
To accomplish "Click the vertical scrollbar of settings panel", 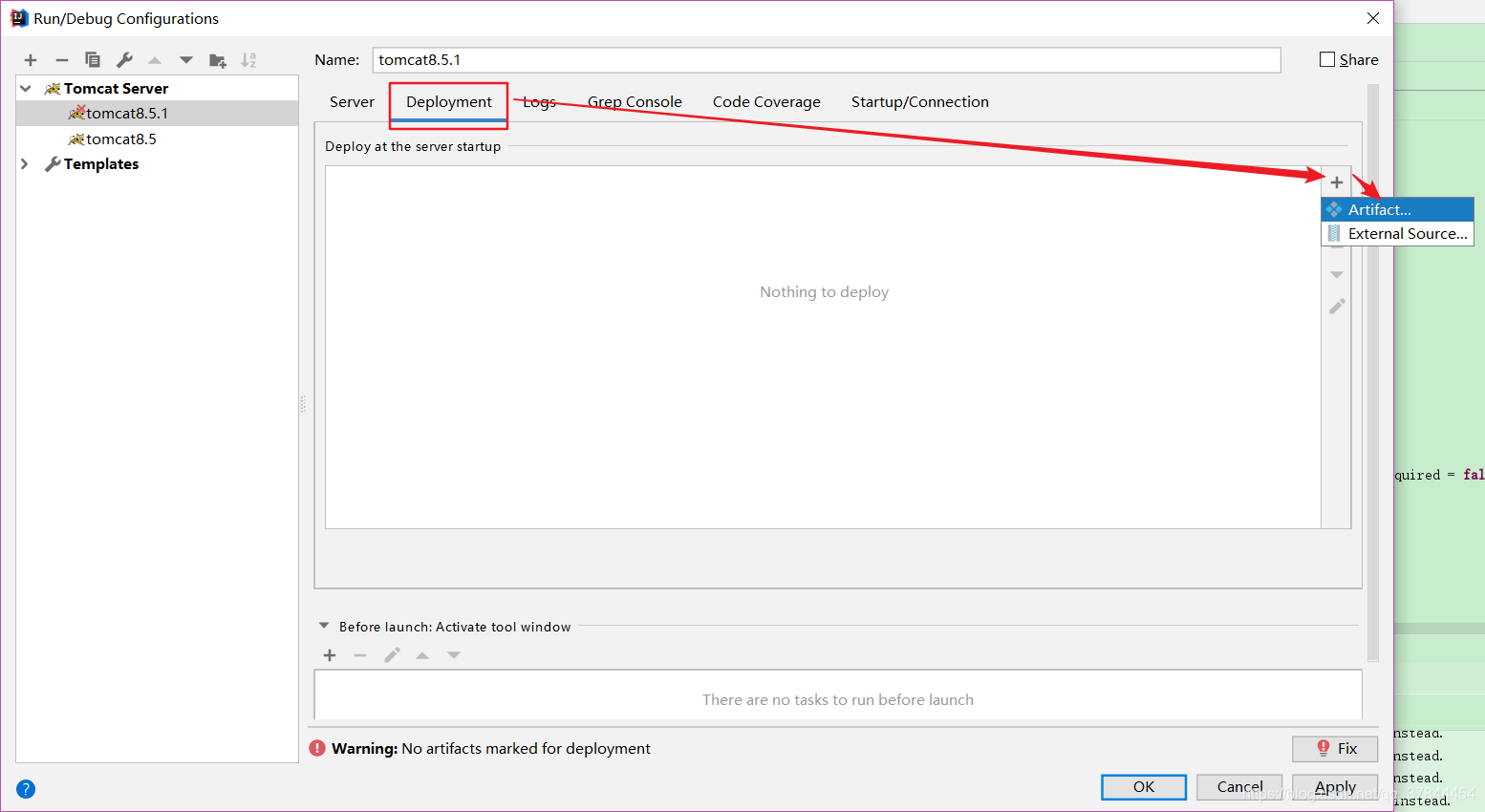I will click(1373, 373).
